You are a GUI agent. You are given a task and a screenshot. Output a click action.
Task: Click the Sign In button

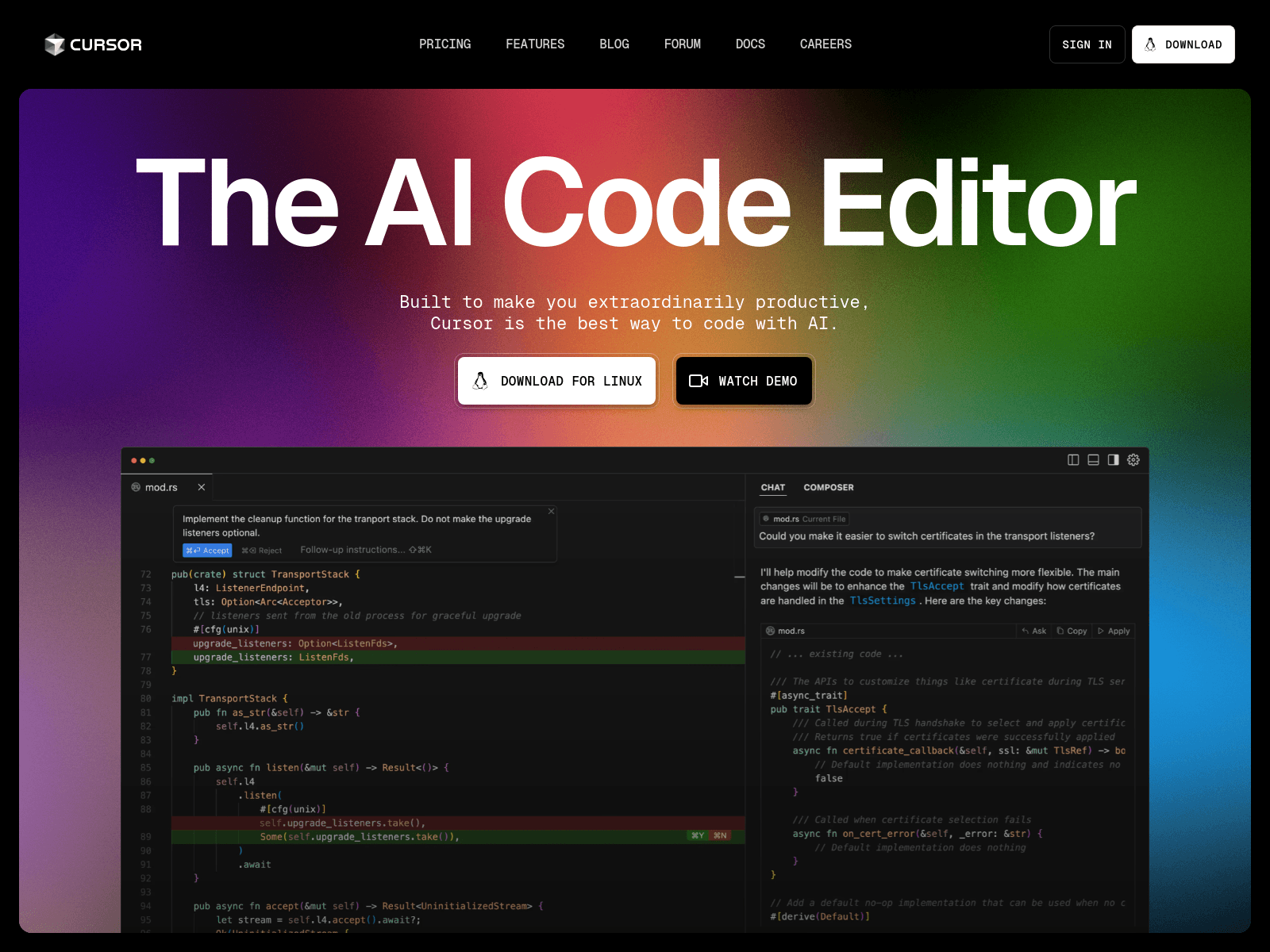[1087, 44]
